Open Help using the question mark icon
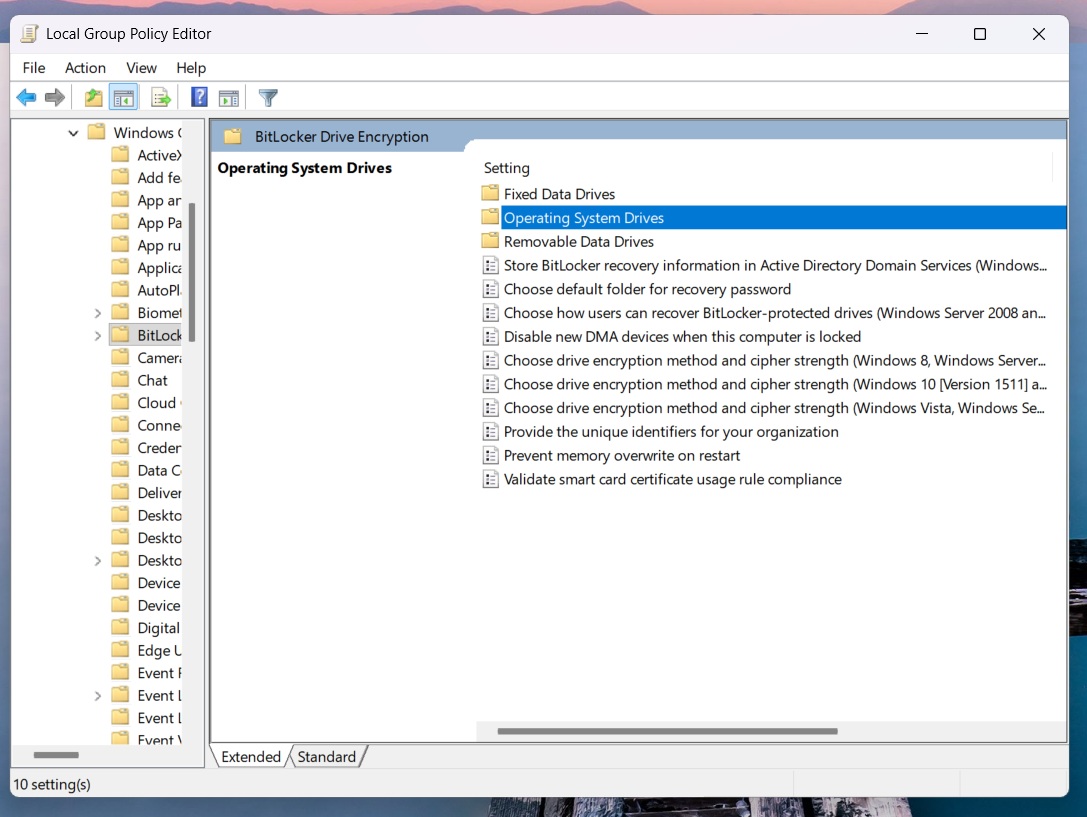The image size is (1087, 817). (x=198, y=97)
